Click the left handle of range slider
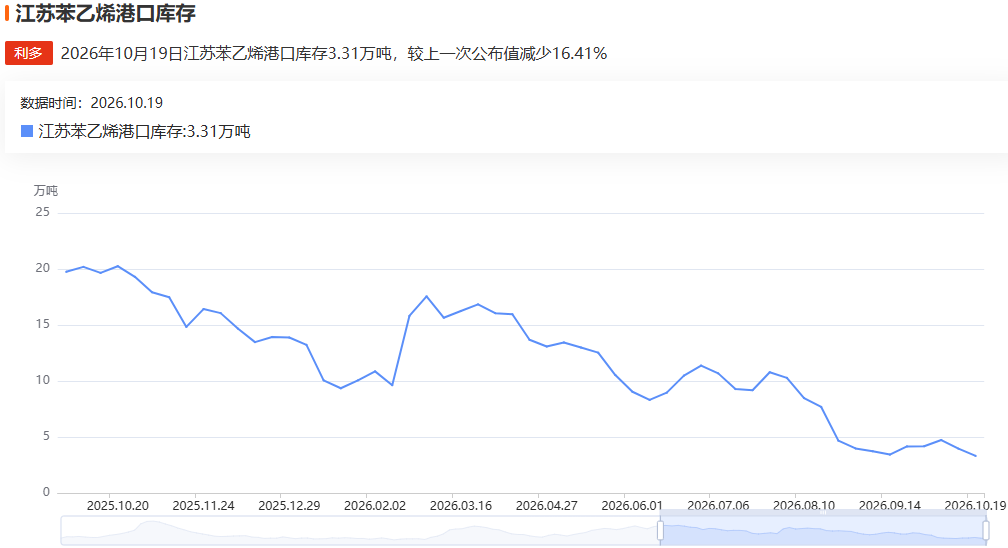Screen dimensions: 1008x548 tap(660, 531)
